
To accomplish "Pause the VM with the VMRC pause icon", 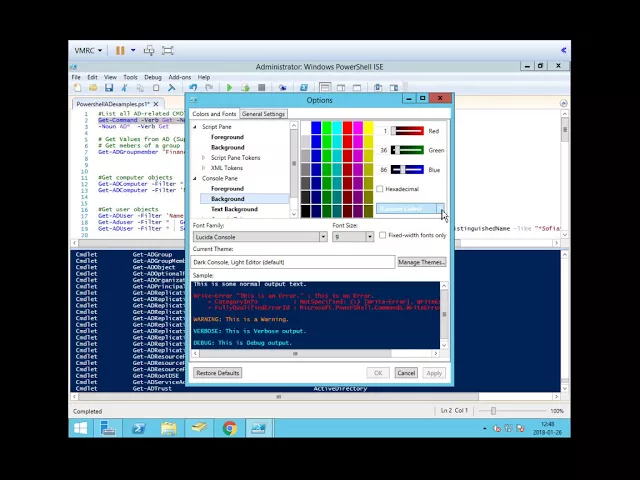I will click(120, 51).
